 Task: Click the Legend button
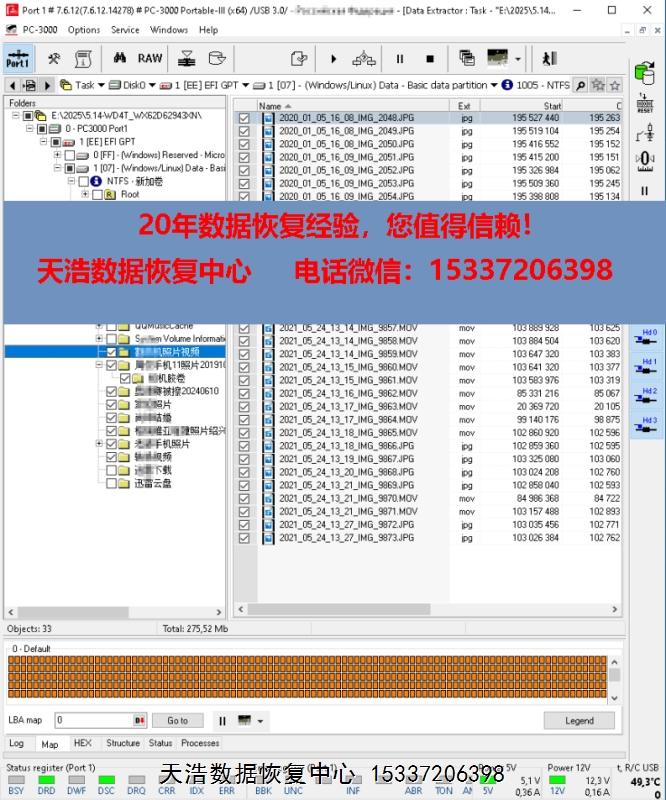tap(579, 721)
